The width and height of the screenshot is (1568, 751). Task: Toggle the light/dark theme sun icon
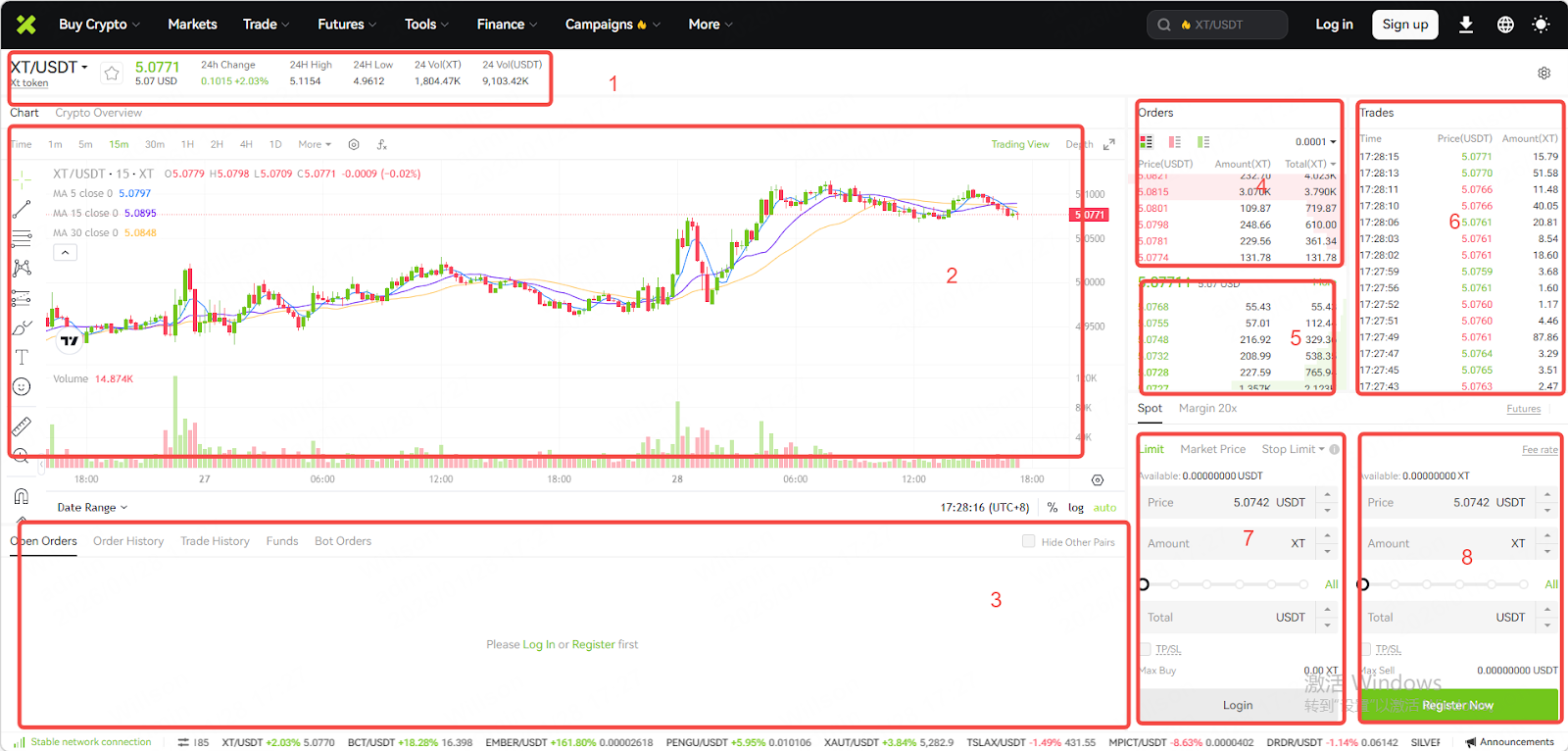1541,25
